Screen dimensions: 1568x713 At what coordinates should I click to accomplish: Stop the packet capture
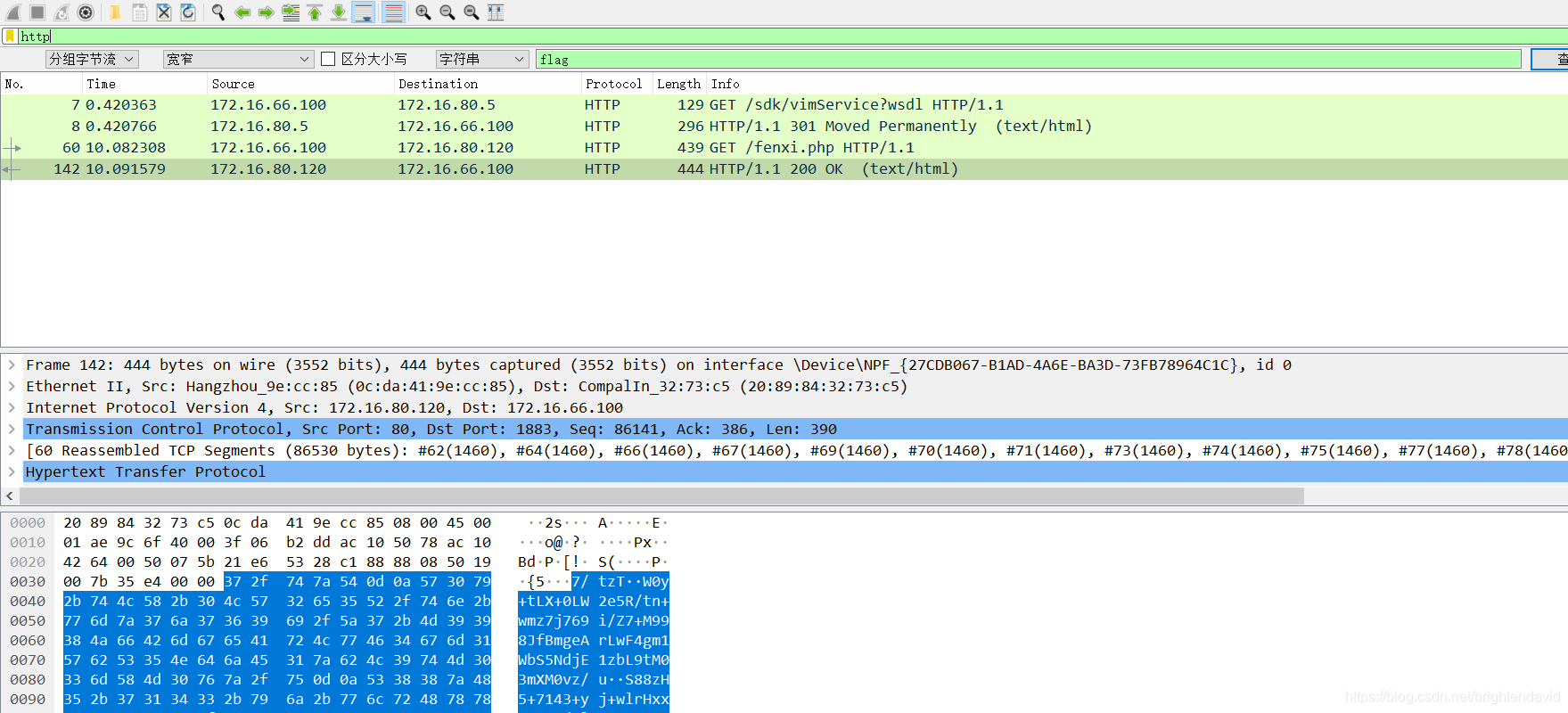coord(37,12)
